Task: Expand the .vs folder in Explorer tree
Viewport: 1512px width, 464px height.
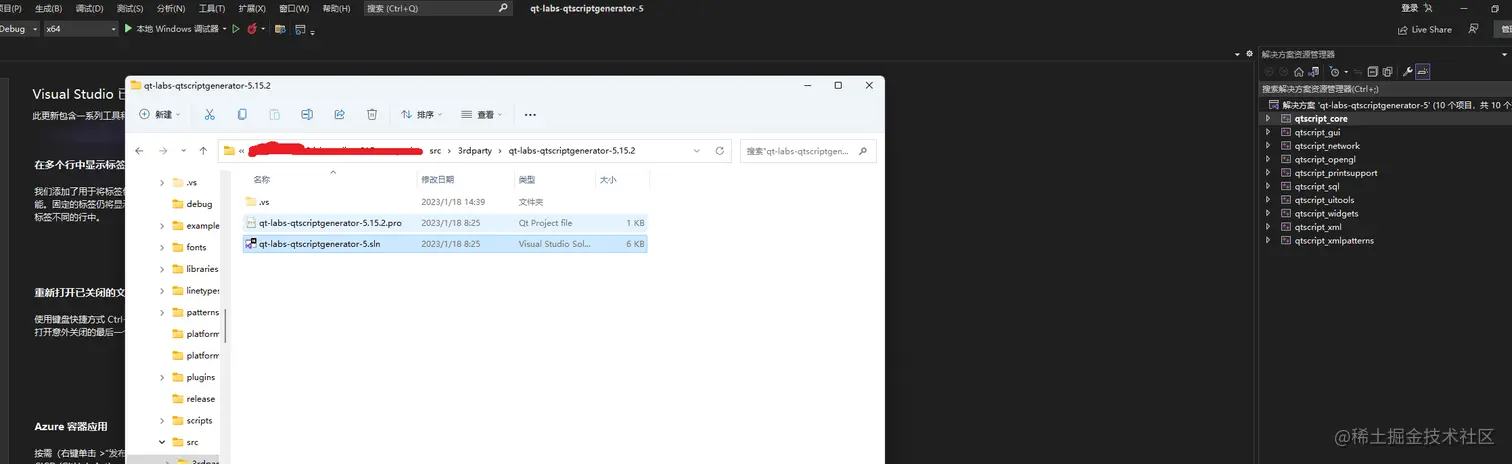Action: (x=162, y=182)
